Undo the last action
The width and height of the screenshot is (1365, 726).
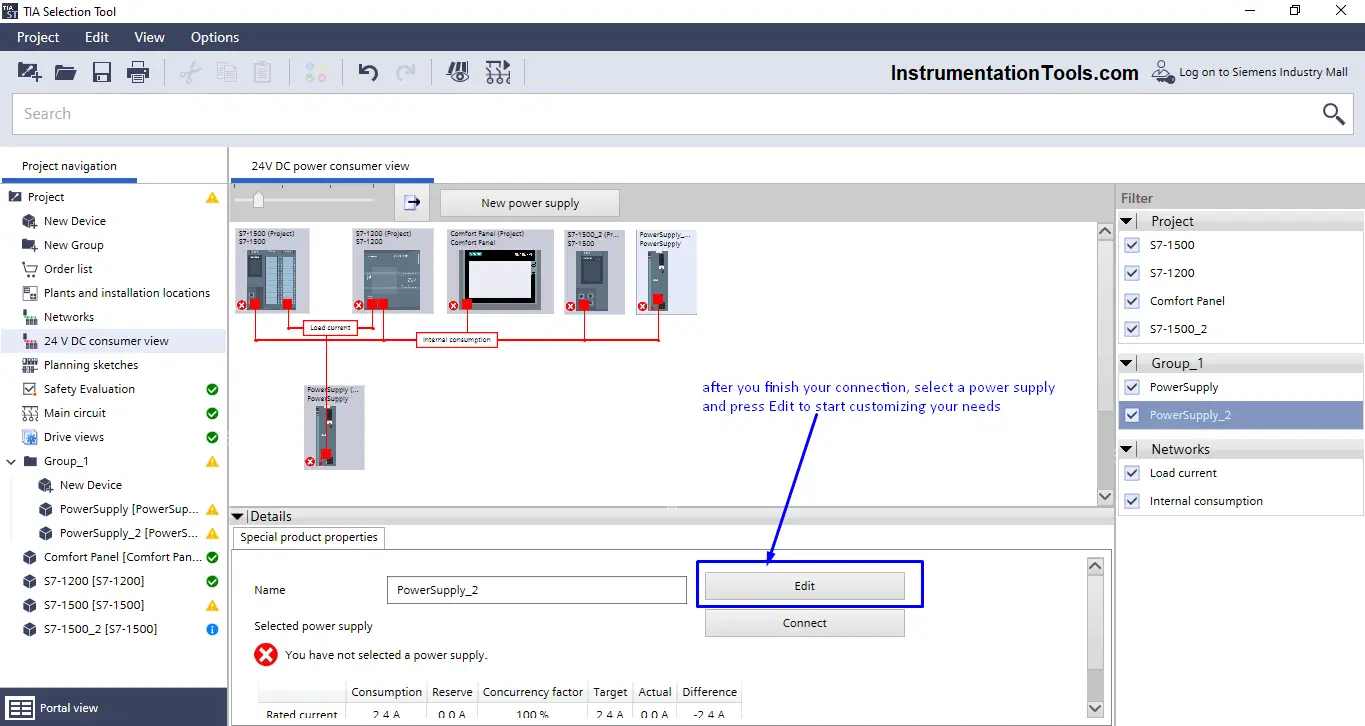coord(368,72)
